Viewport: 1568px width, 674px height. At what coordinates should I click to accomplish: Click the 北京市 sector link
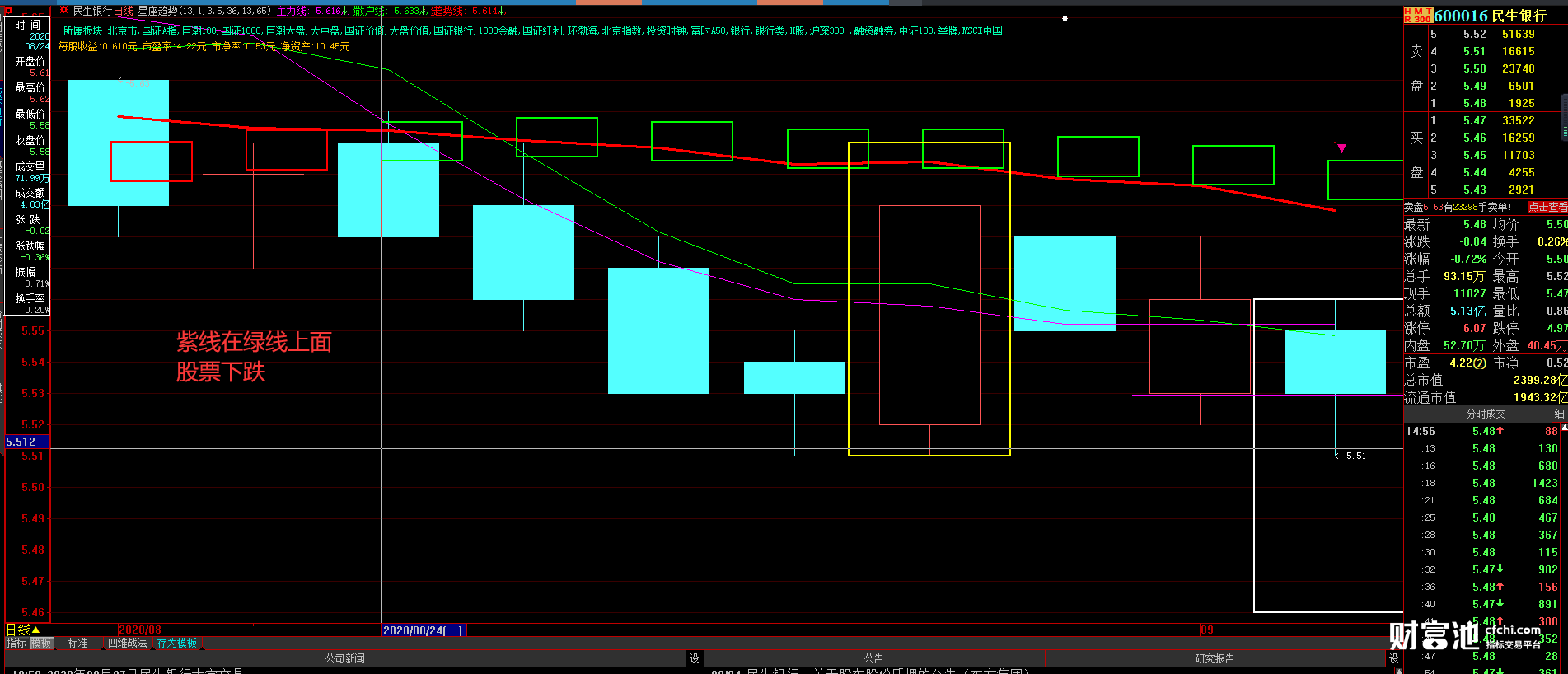coord(122,30)
